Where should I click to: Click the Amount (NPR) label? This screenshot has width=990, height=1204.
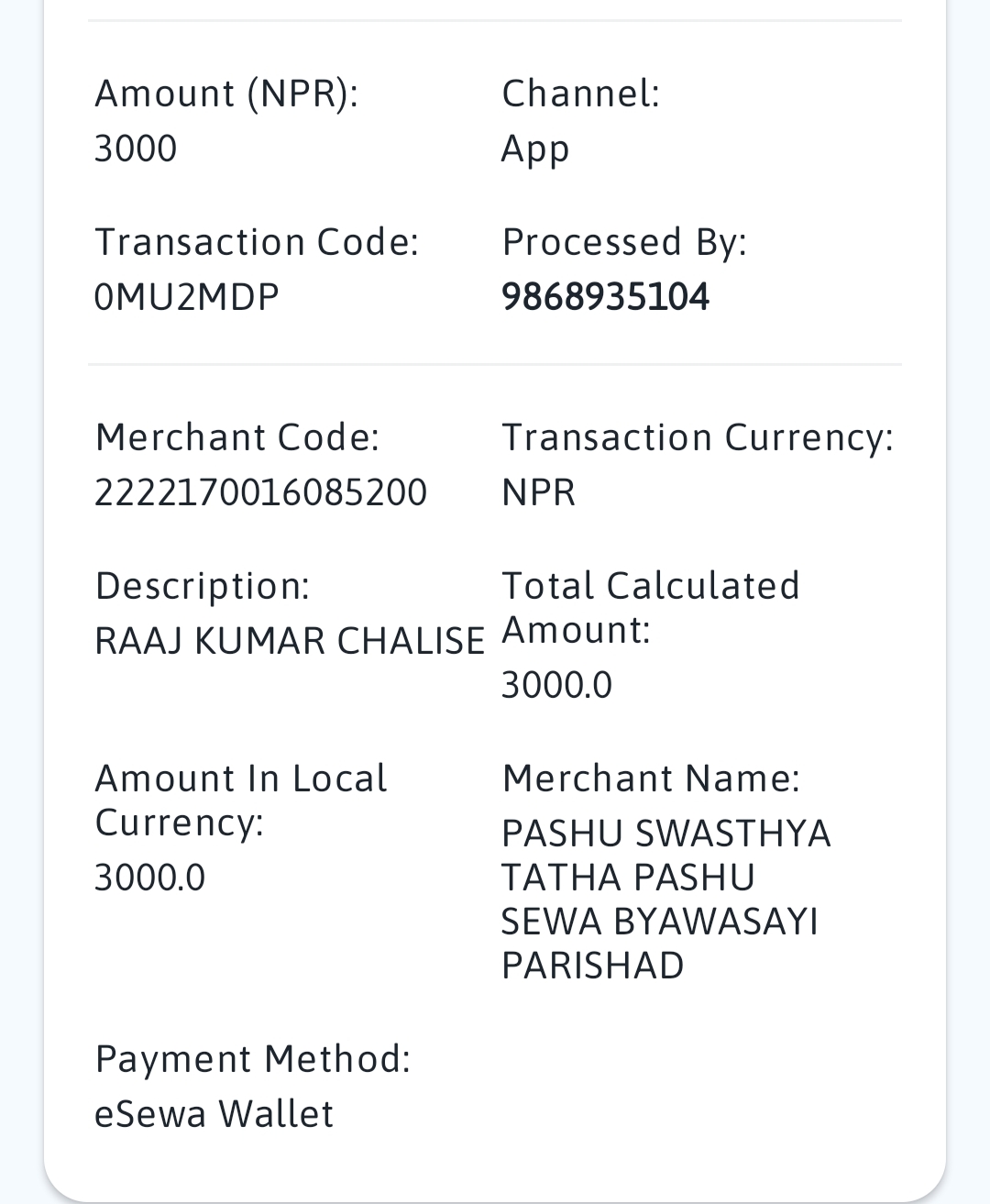pos(226,94)
